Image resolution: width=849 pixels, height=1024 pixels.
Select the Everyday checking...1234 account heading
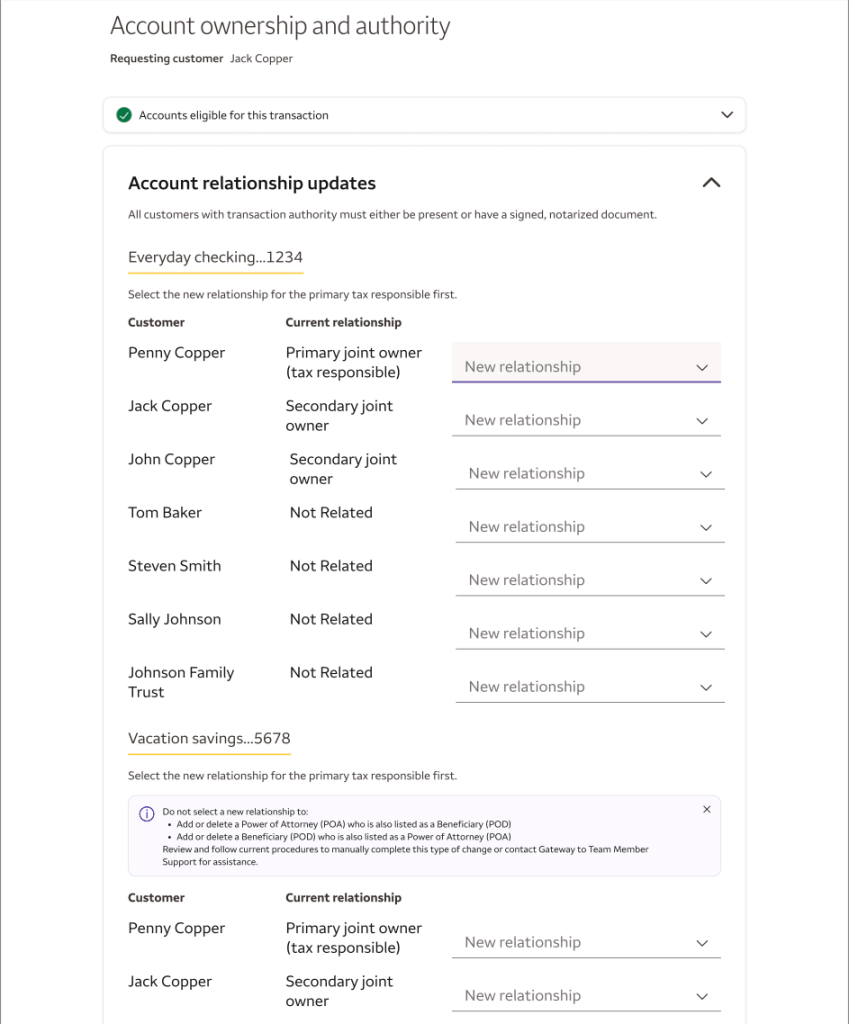click(x=215, y=258)
